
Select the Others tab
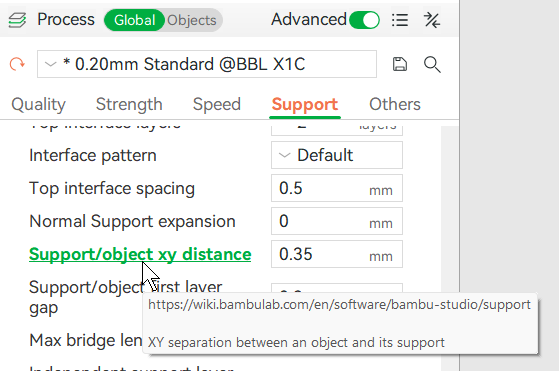[395, 104]
